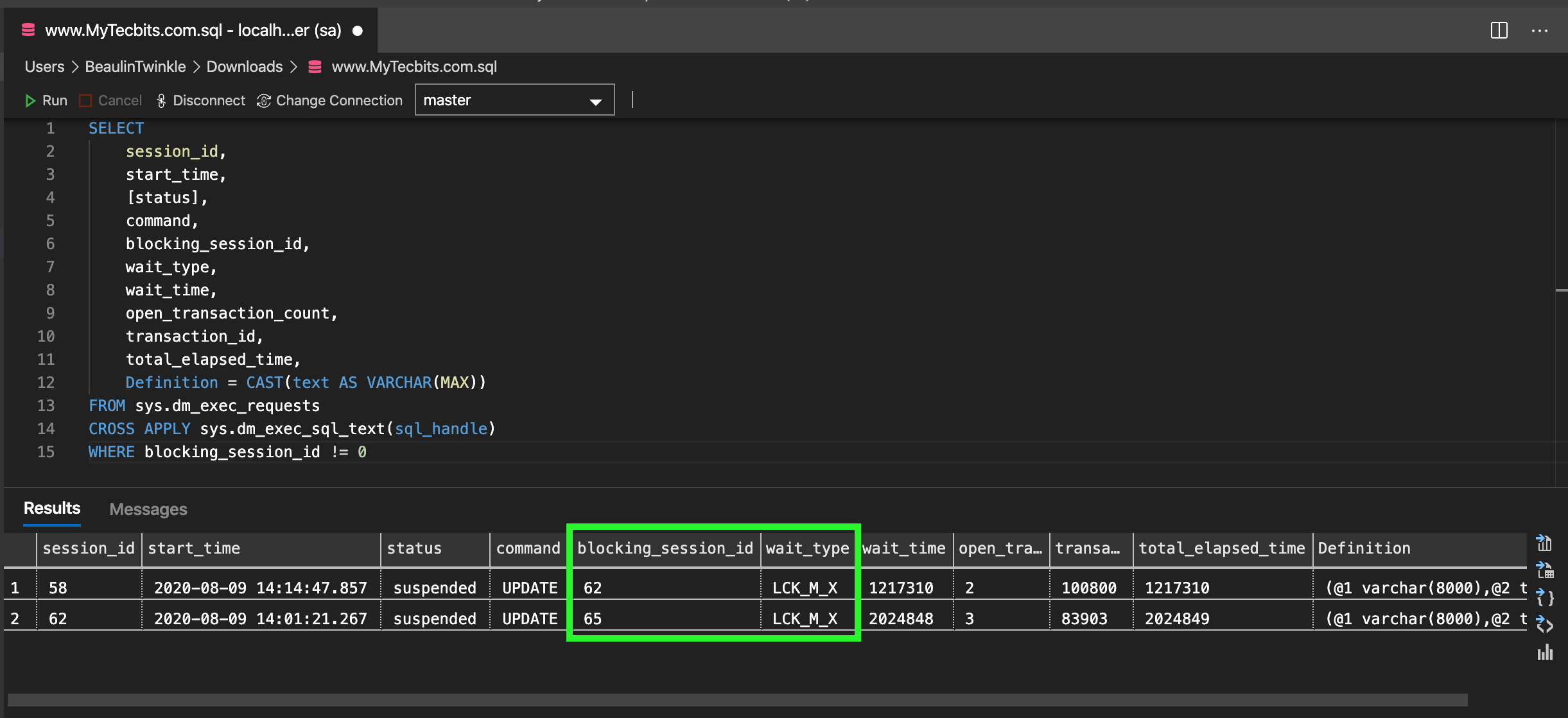This screenshot has width=1568, height=718.
Task: Select the Results tab
Action: click(x=51, y=507)
